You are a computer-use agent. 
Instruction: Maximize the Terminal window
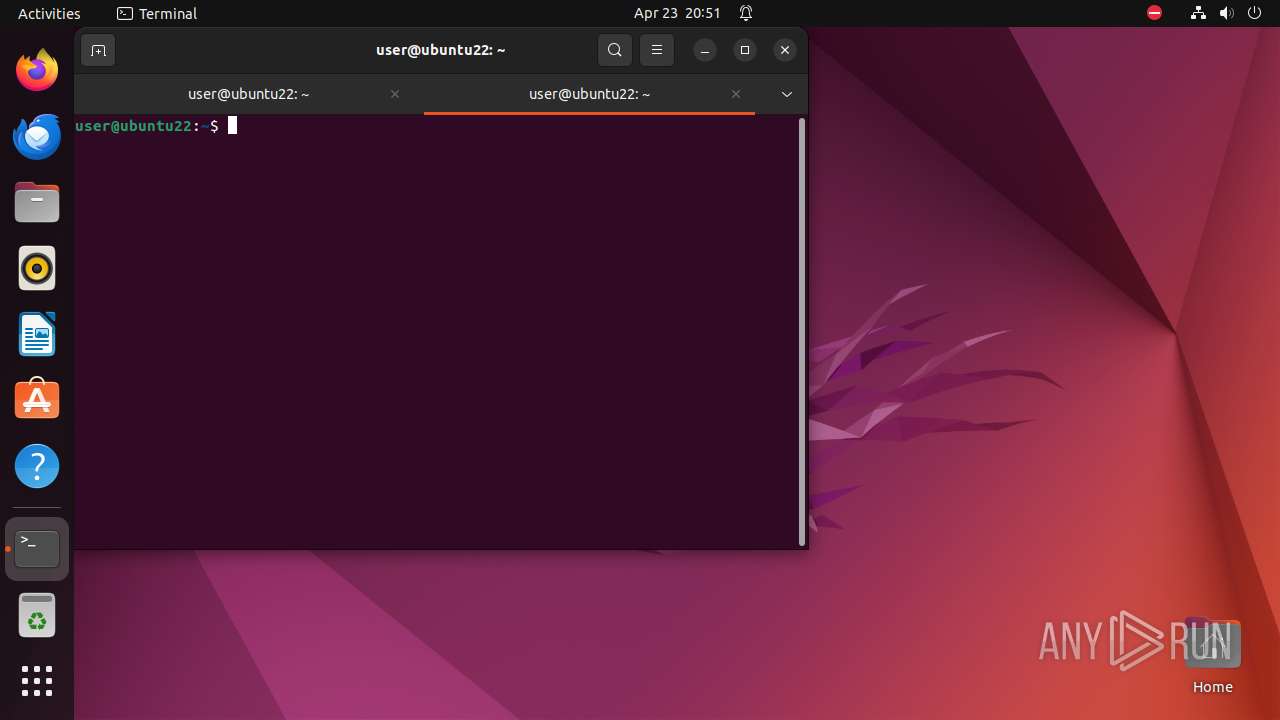[745, 50]
